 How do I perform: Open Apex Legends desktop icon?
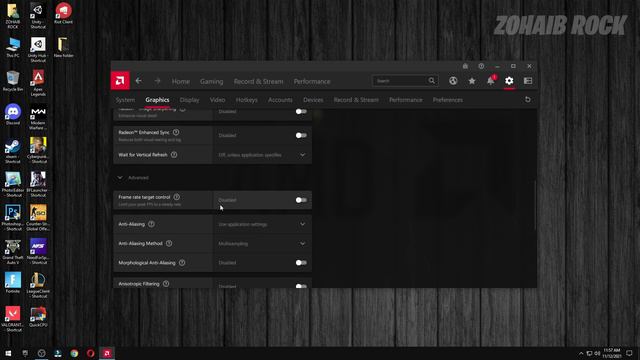(x=38, y=83)
